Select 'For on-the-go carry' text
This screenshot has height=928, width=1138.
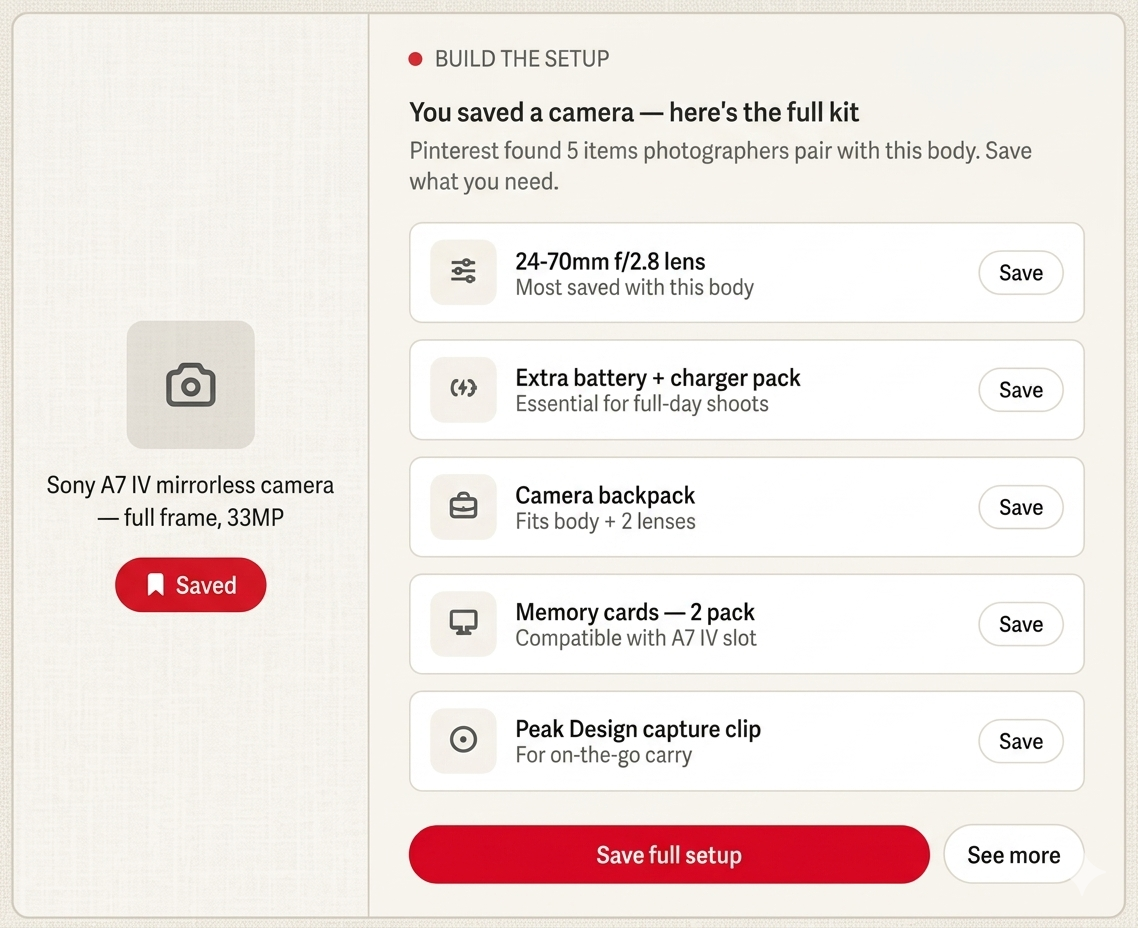604,755
